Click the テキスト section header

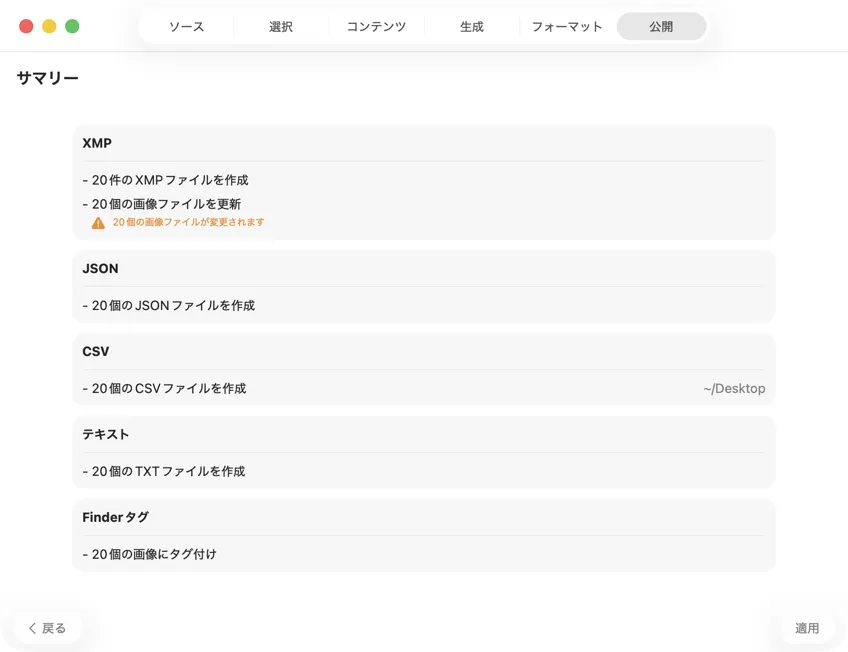tap(106, 434)
